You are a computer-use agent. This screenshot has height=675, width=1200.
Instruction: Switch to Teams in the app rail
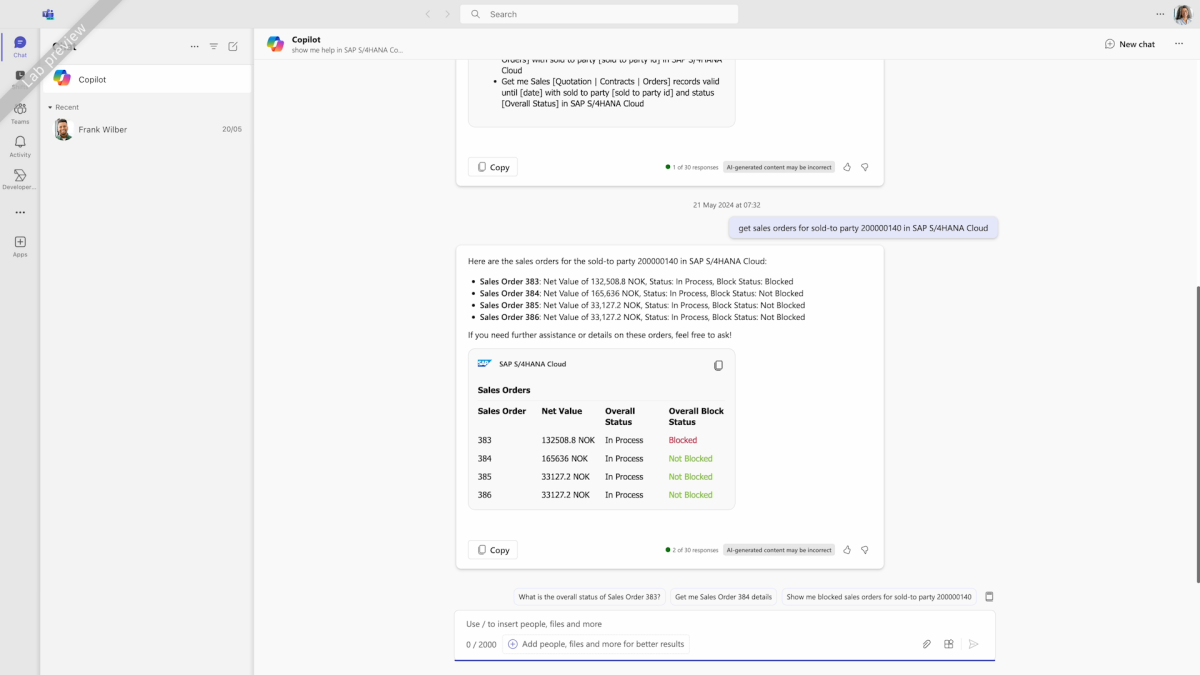[20, 112]
